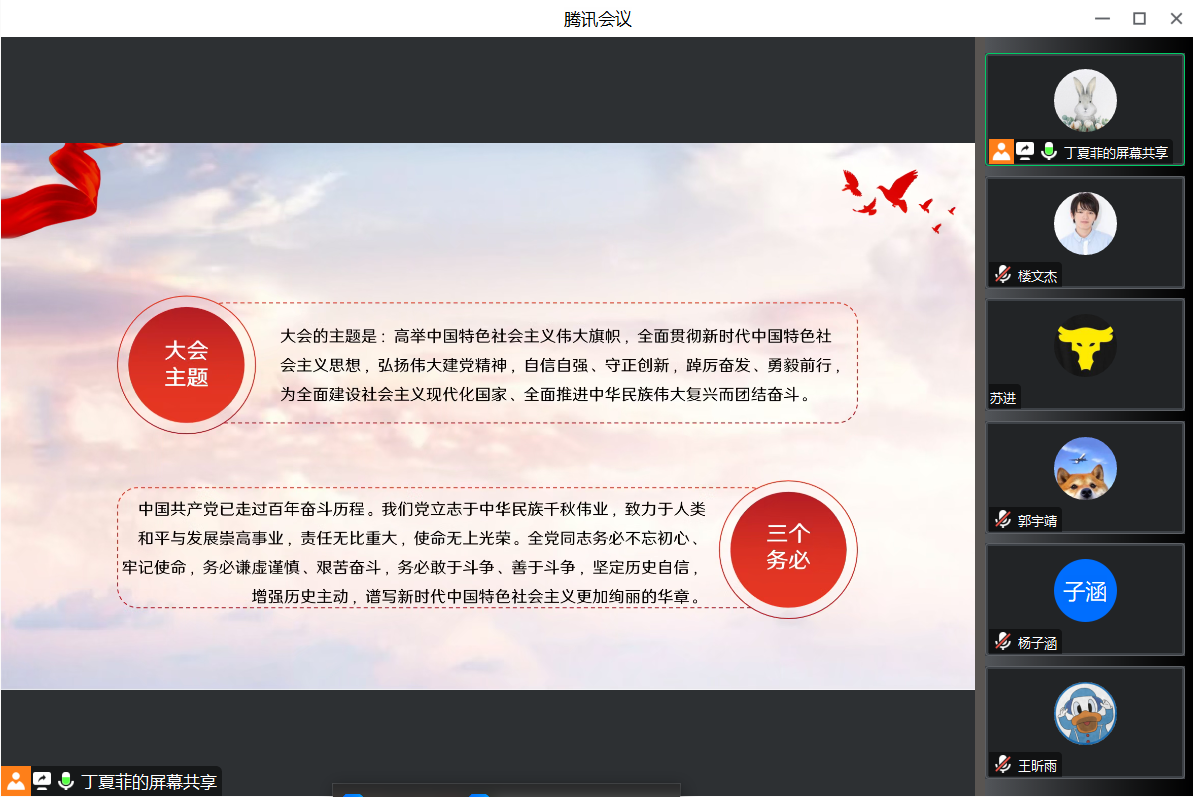Select 王昕雨's duck avatar
The width and height of the screenshot is (1193, 797).
coord(1085,713)
